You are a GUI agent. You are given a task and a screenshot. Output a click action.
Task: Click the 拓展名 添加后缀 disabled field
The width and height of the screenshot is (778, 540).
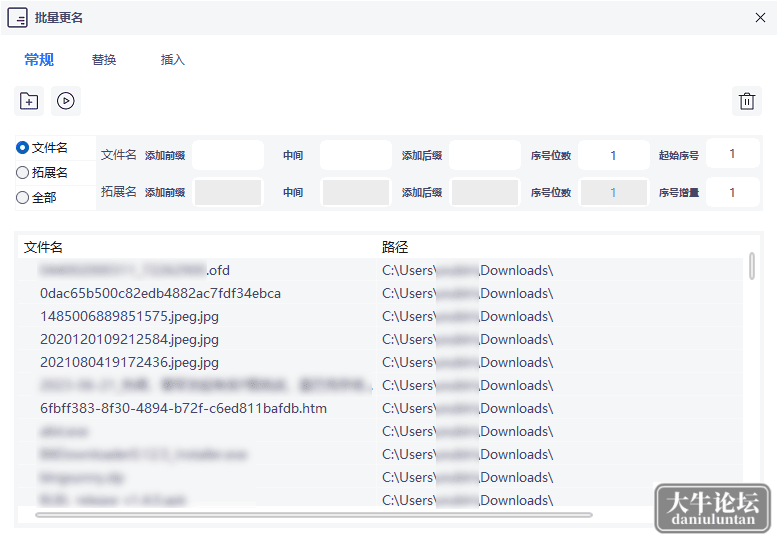point(485,192)
